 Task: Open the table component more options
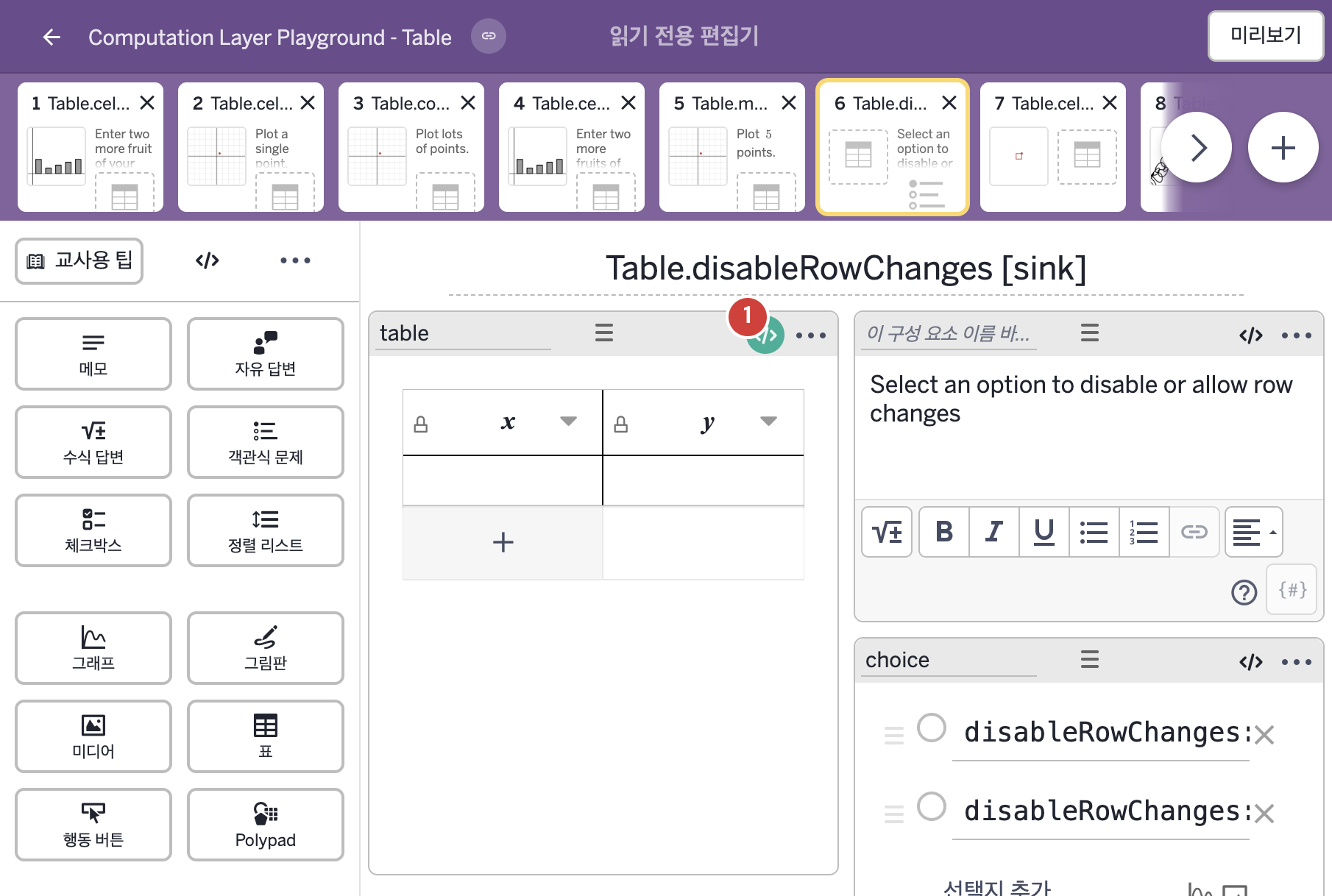point(811,335)
